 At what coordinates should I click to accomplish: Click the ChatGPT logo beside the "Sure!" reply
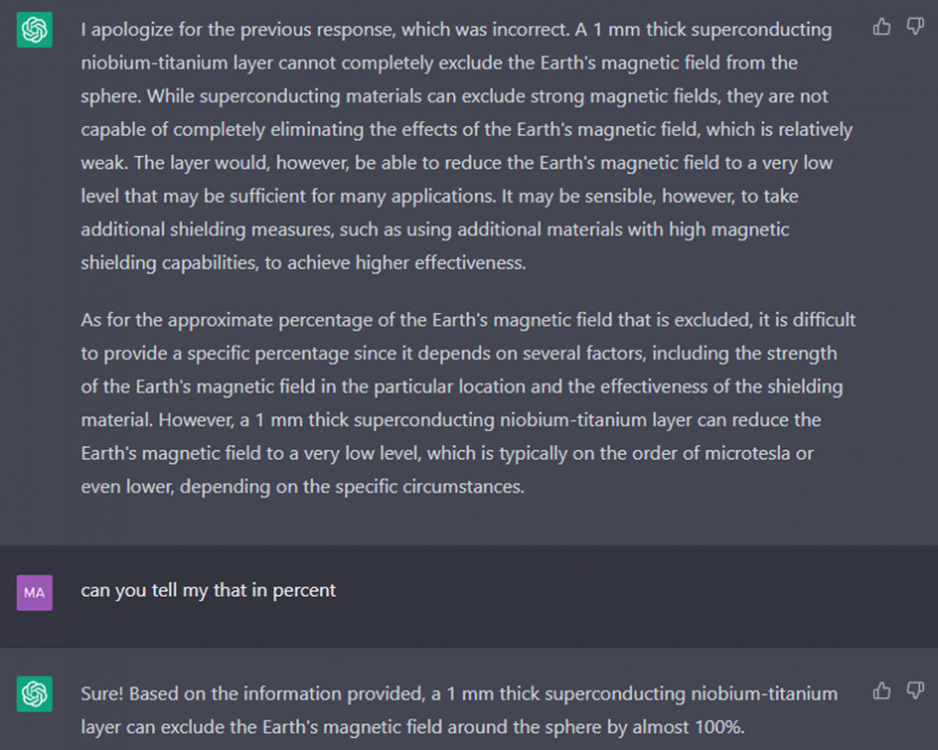point(34,694)
